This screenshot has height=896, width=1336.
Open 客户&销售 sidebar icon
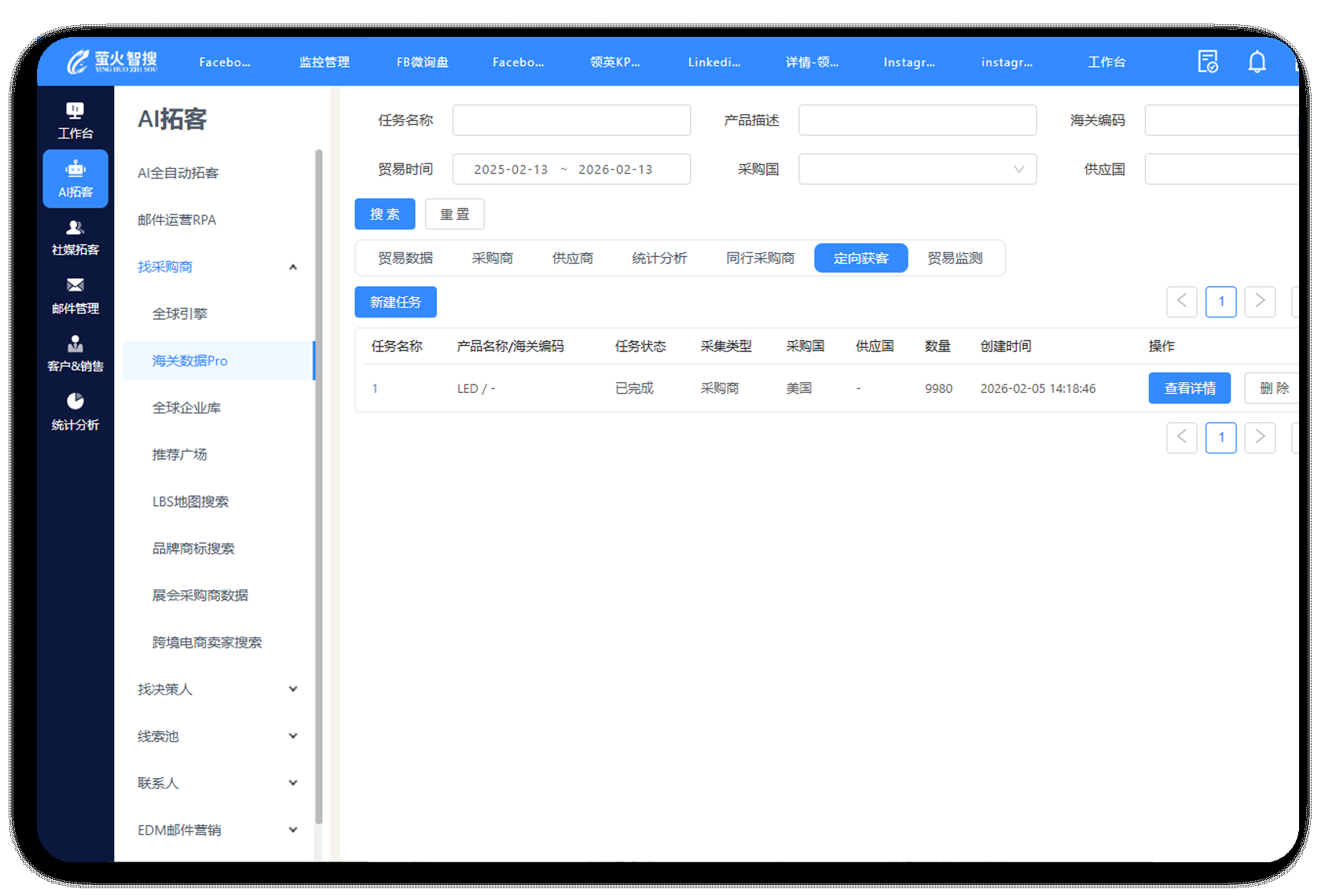tap(75, 353)
